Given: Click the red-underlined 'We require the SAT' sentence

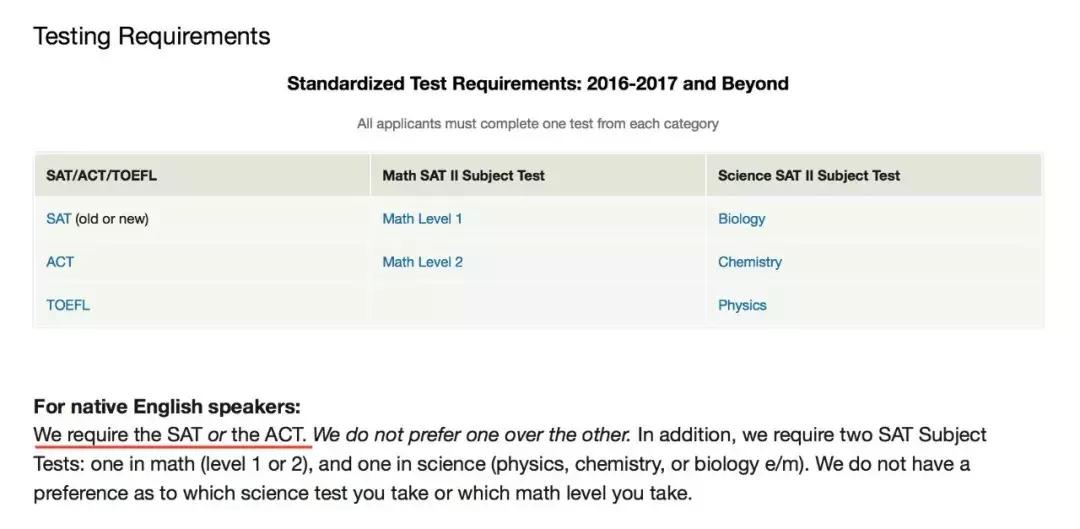Looking at the screenshot, I should pos(172,435).
